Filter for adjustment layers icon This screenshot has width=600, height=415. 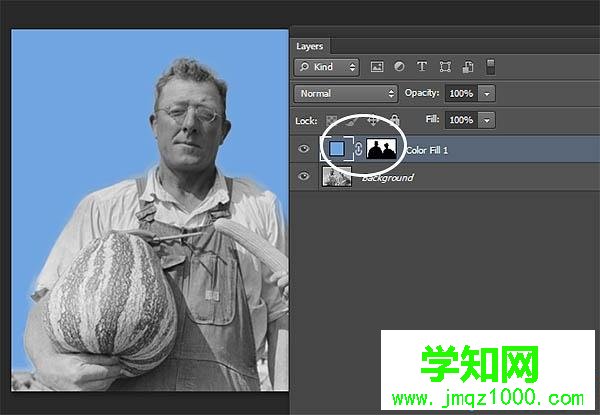tap(399, 67)
